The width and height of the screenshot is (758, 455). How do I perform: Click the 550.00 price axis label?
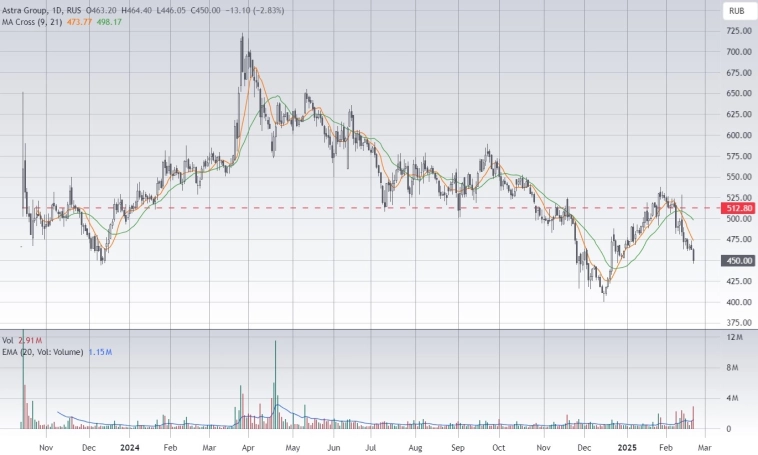[739, 177]
